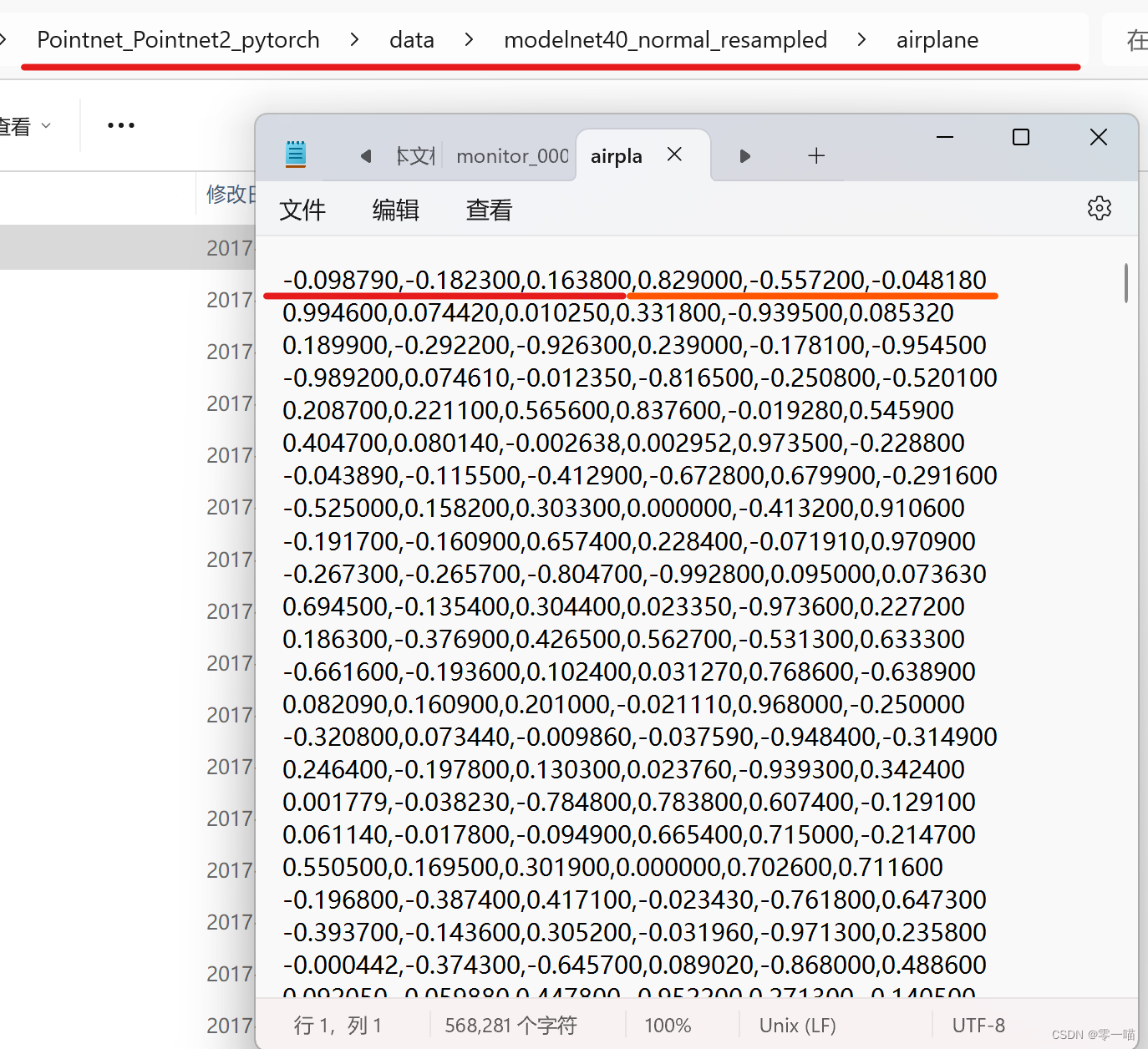
Task: Click line starting -0.320800,0.073440
Action: pyautogui.click(x=640, y=737)
